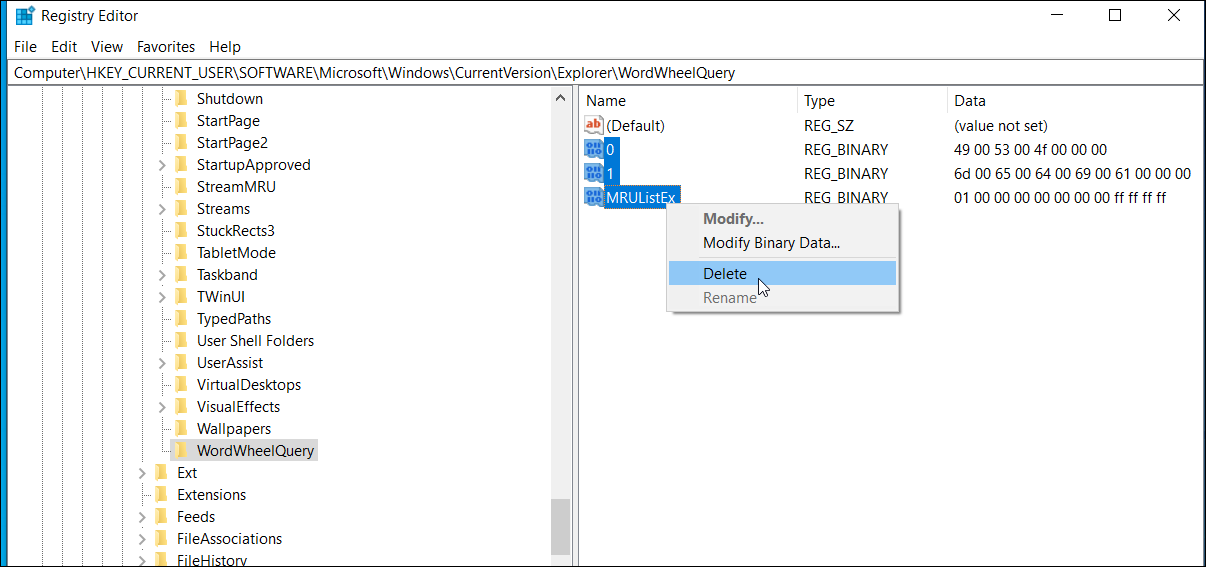Viewport: 1206px width, 567px height.
Task: Expand the VisualEffects key
Action: [x=162, y=407]
